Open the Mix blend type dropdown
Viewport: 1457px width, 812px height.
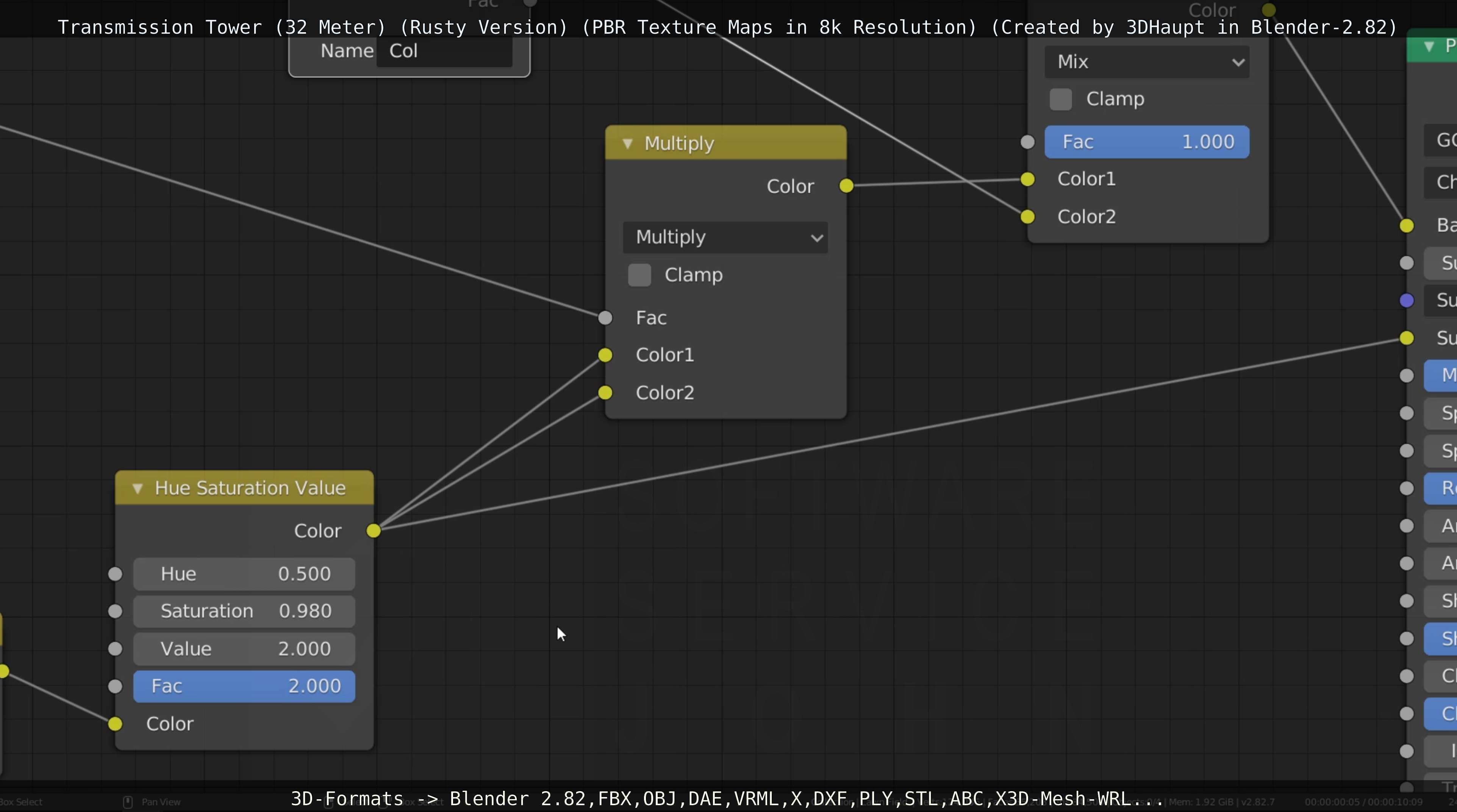coord(1146,62)
